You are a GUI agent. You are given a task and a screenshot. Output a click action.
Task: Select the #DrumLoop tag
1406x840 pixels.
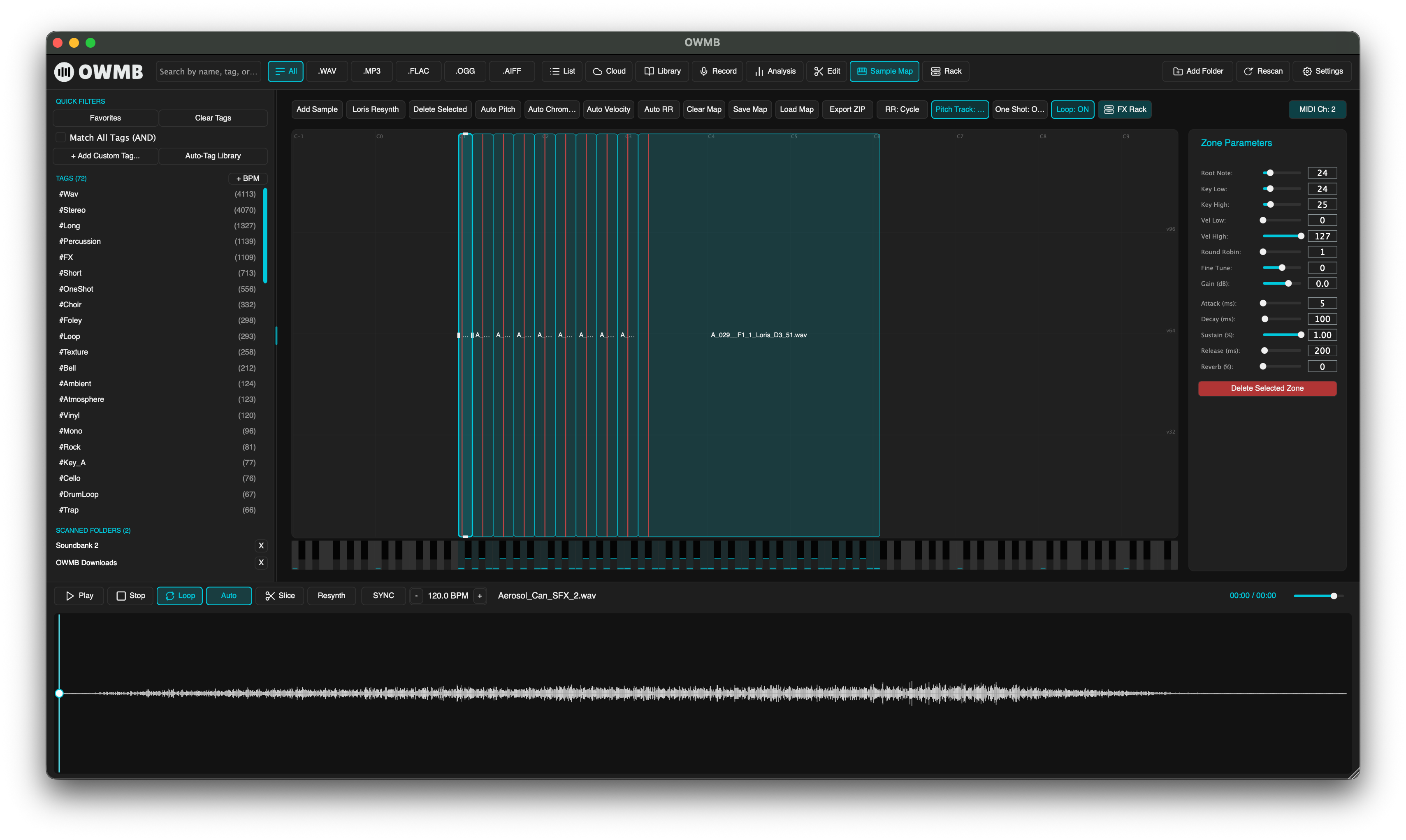[158, 494]
